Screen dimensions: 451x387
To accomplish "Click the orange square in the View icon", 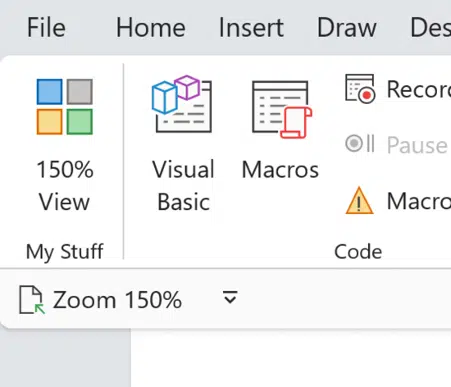I will tap(49, 122).
